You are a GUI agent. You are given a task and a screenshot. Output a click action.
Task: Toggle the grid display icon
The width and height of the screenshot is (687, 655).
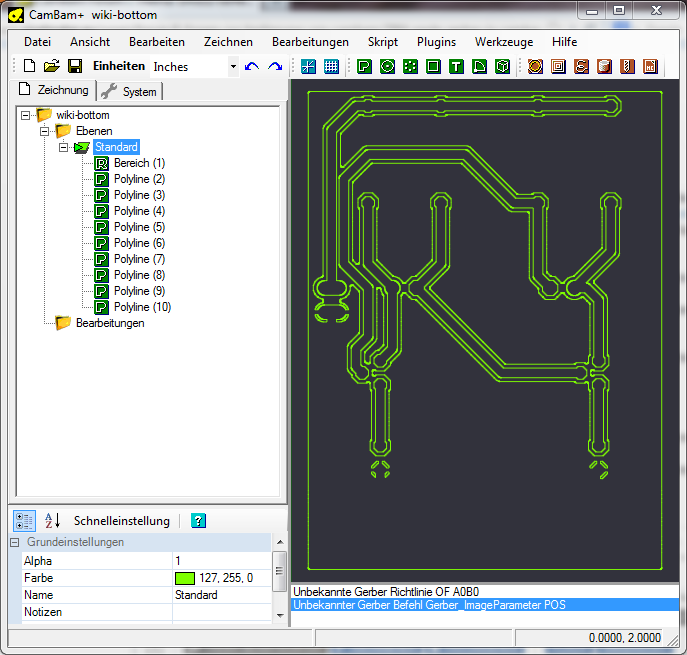tap(331, 66)
